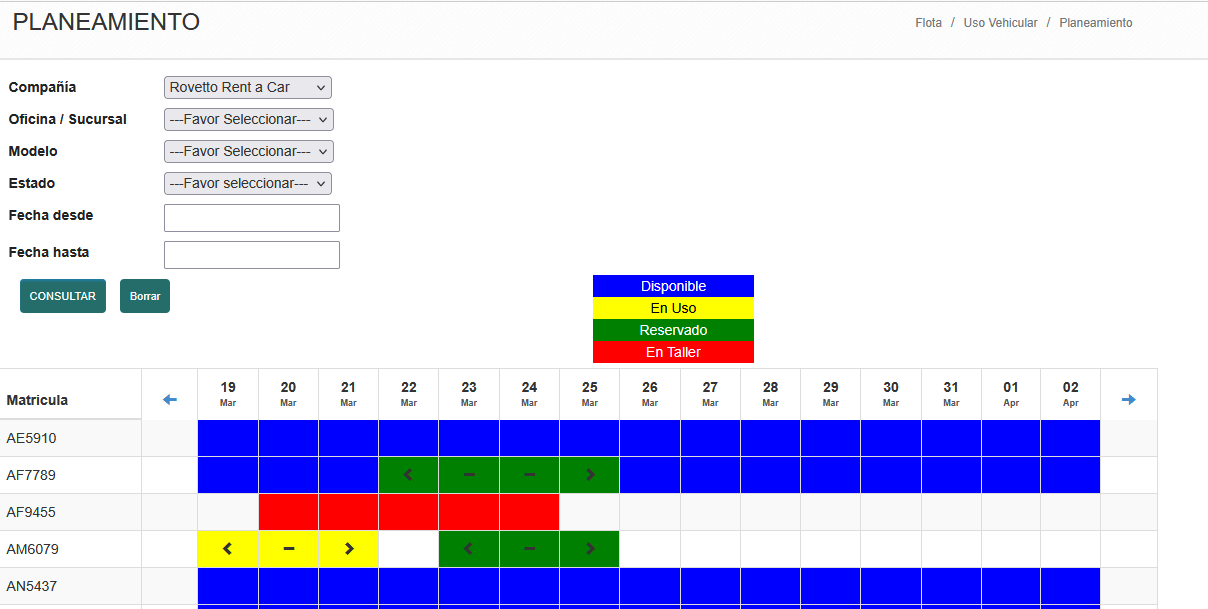The width and height of the screenshot is (1208, 609).
Task: Click AM6079 in-use dash on 20 Mar
Action: point(288,549)
